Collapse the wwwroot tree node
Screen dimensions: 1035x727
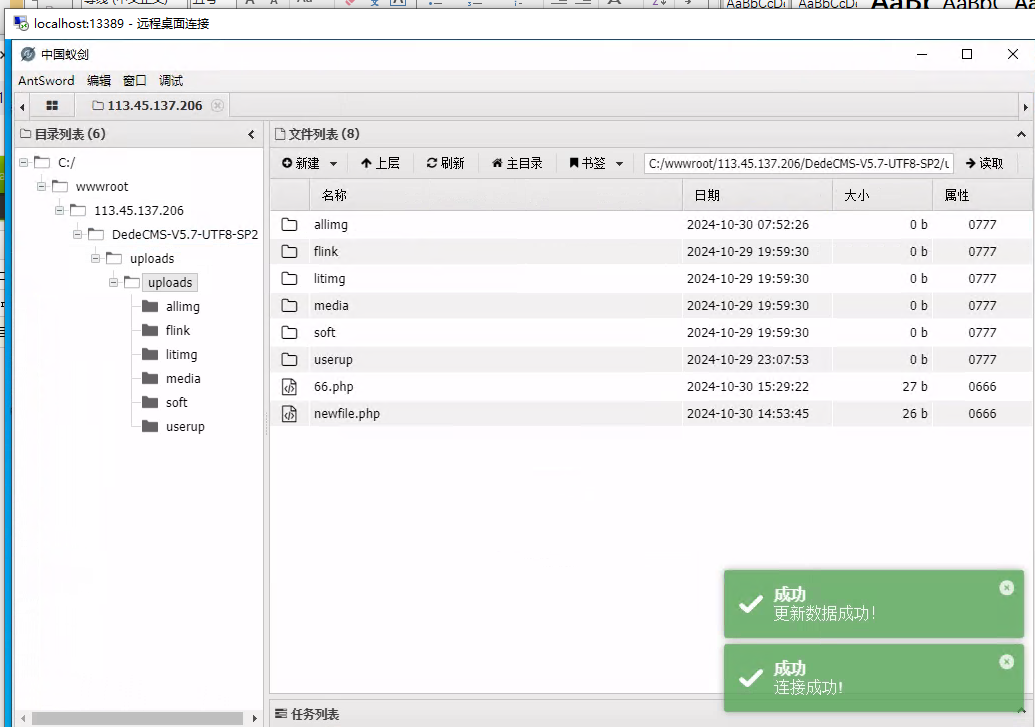point(41,186)
